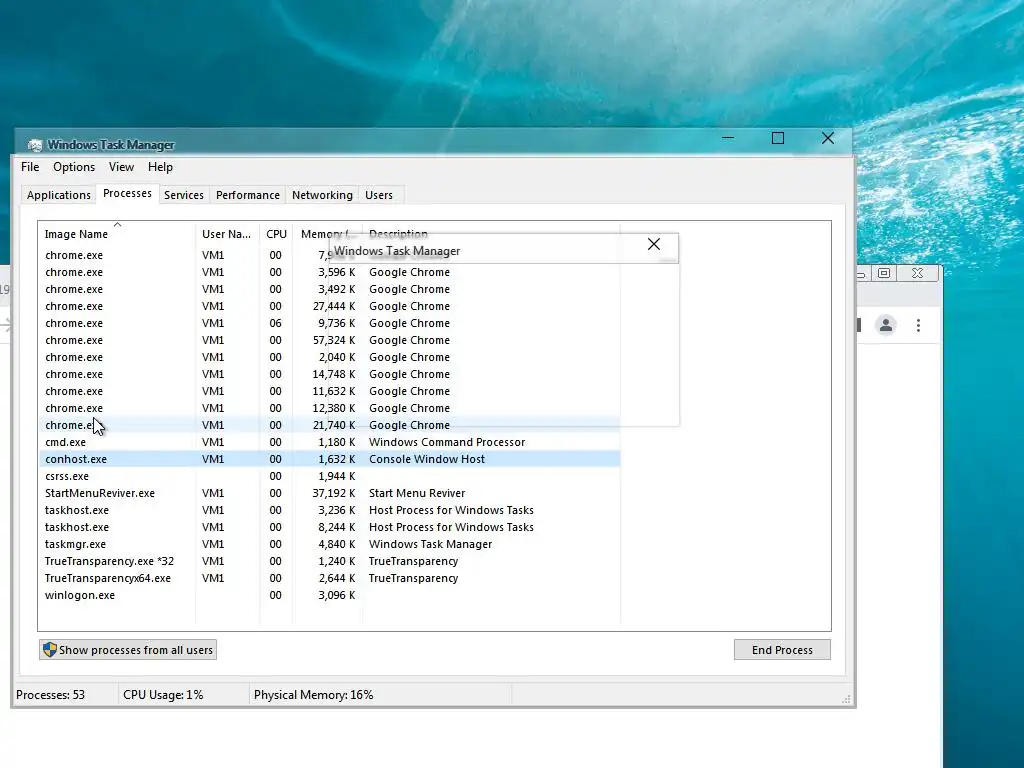Switch to the Services tab
1024x768 pixels.
coord(184,195)
